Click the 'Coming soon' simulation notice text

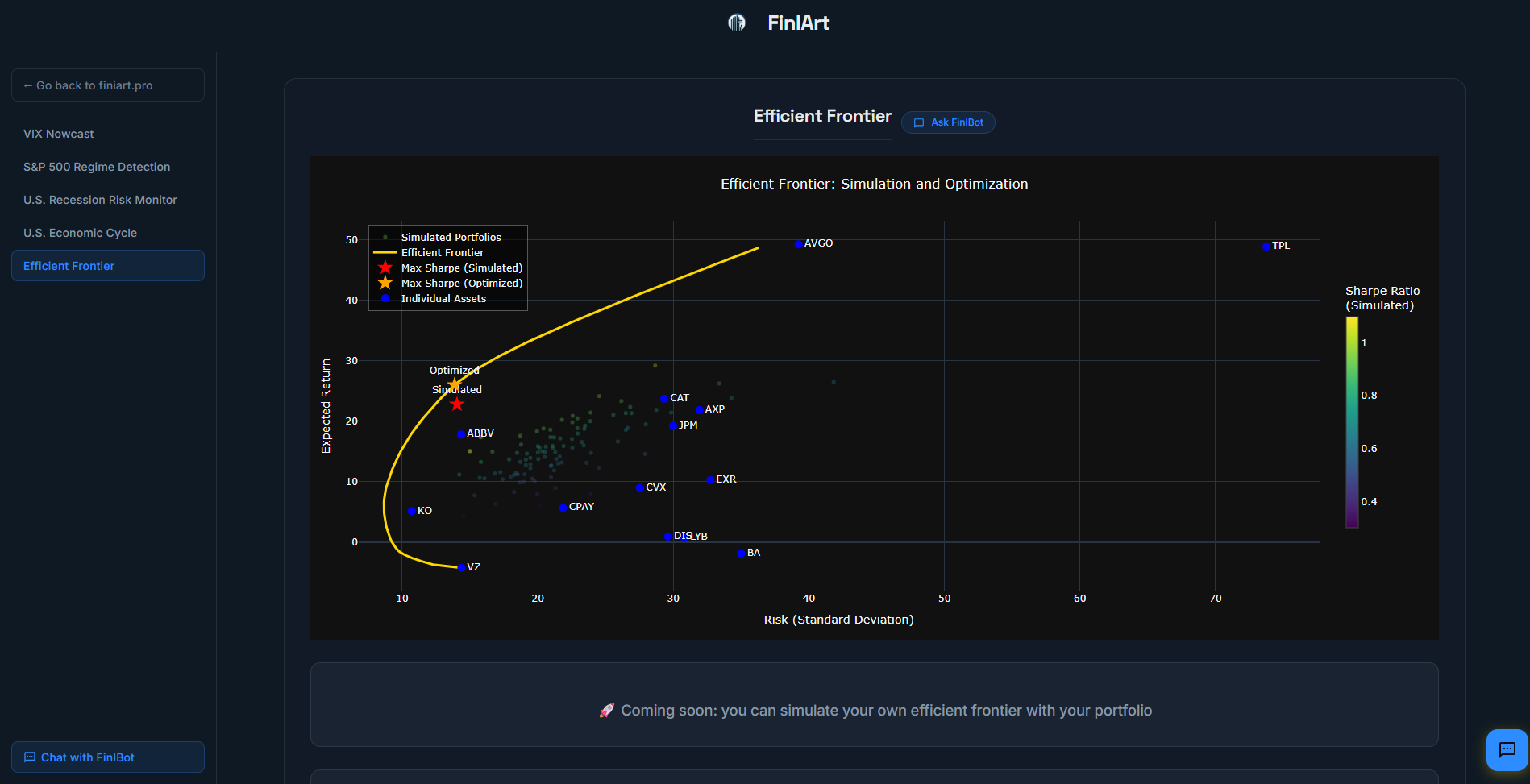point(886,711)
